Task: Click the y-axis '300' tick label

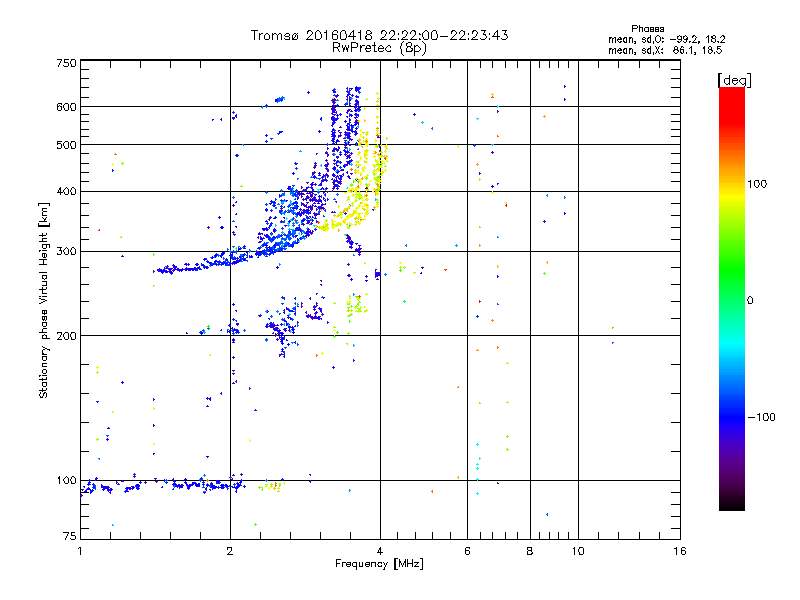Action: coord(66,251)
